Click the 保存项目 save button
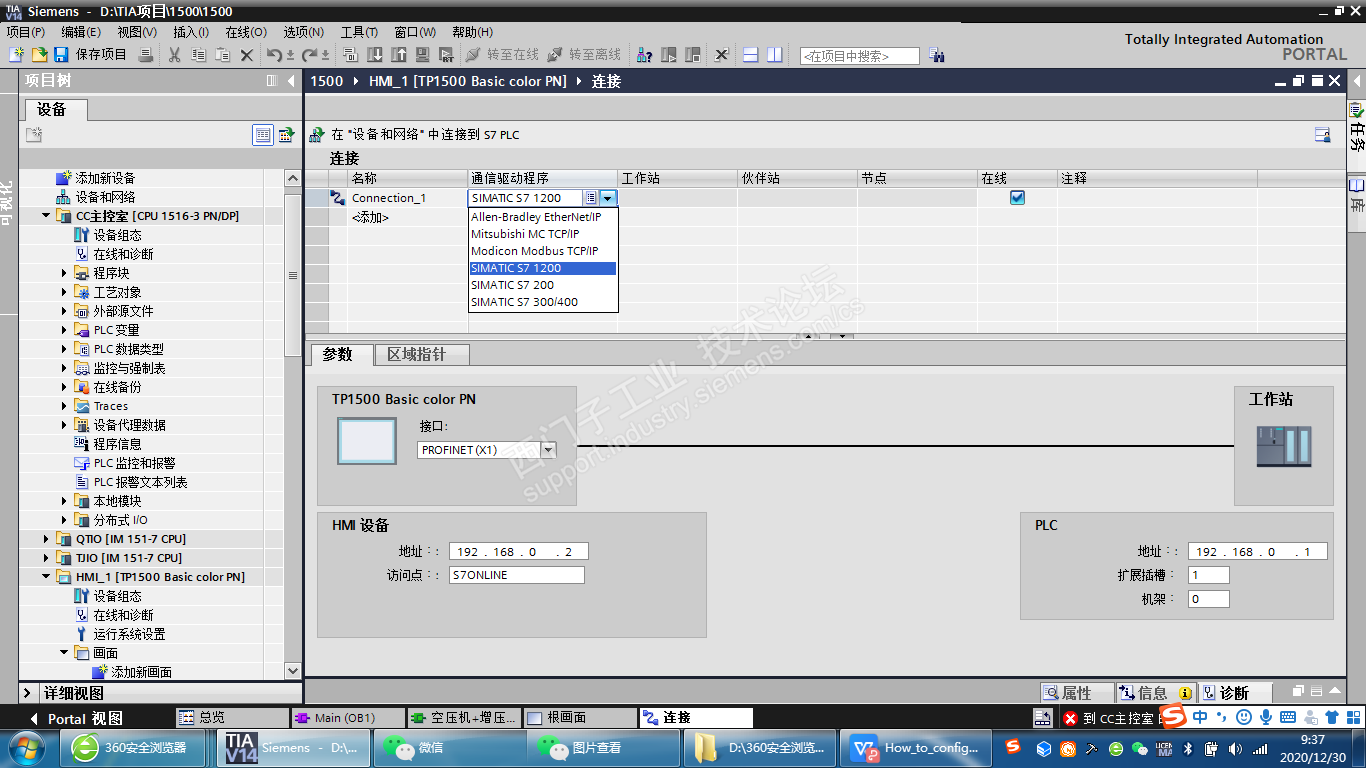This screenshot has width=1366, height=768. [x=91, y=55]
